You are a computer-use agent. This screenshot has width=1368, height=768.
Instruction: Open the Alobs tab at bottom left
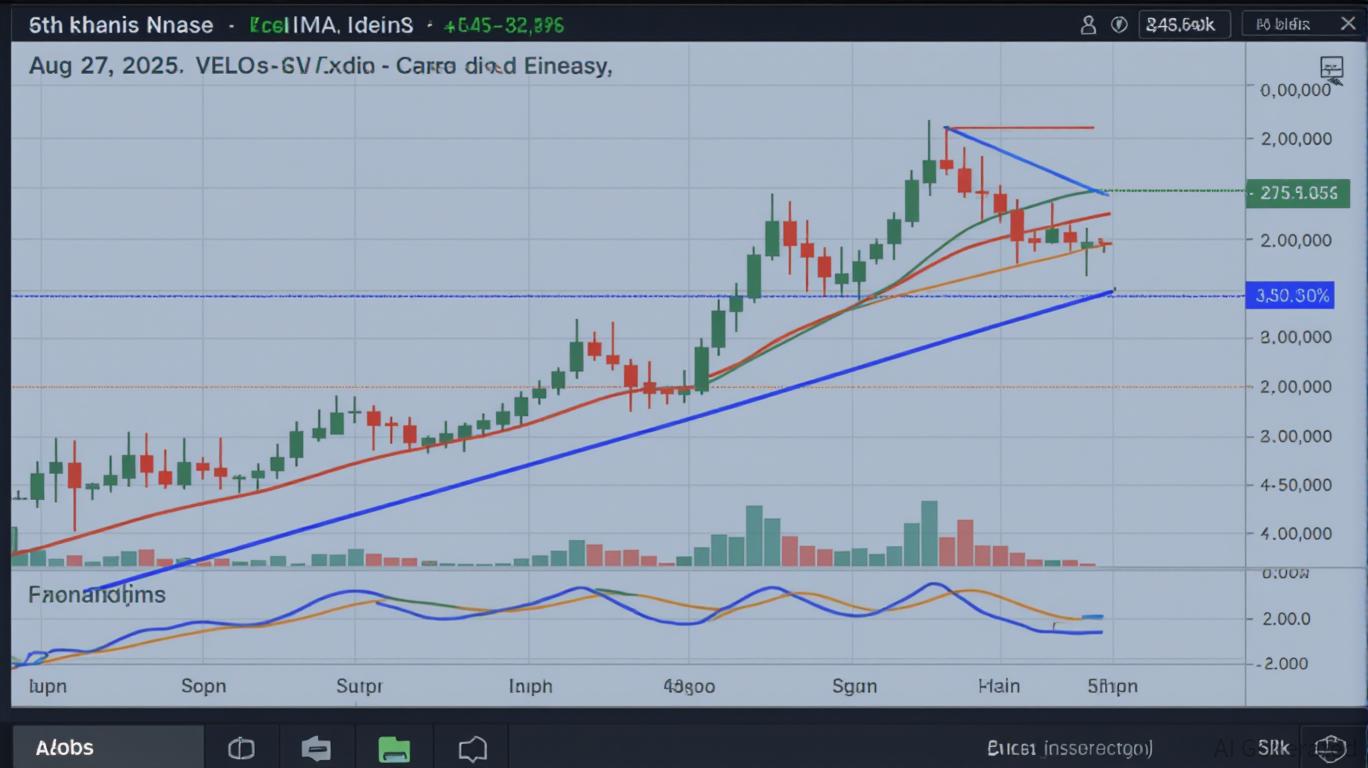click(65, 748)
